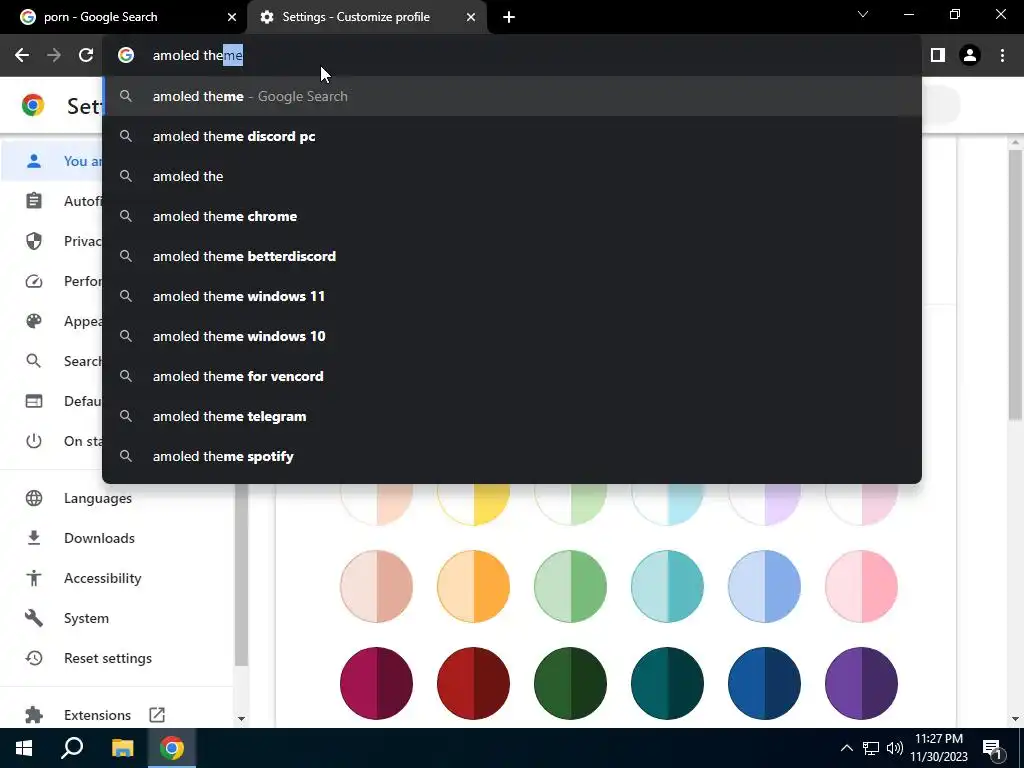Image resolution: width=1024 pixels, height=768 pixels.
Task: Open File Explorer from taskbar
Action: pos(122,748)
